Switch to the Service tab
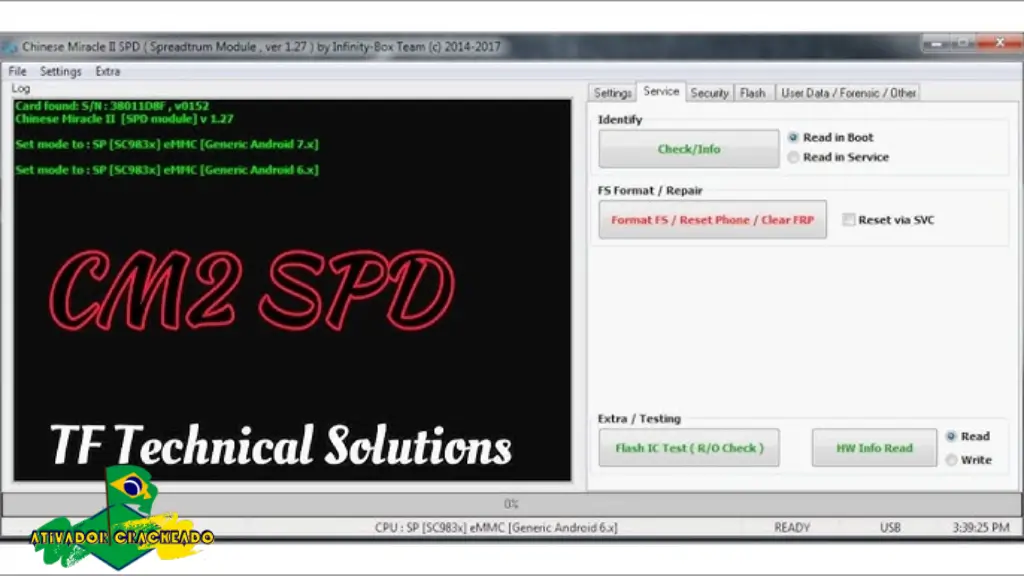This screenshot has height=576, width=1024. (x=661, y=91)
